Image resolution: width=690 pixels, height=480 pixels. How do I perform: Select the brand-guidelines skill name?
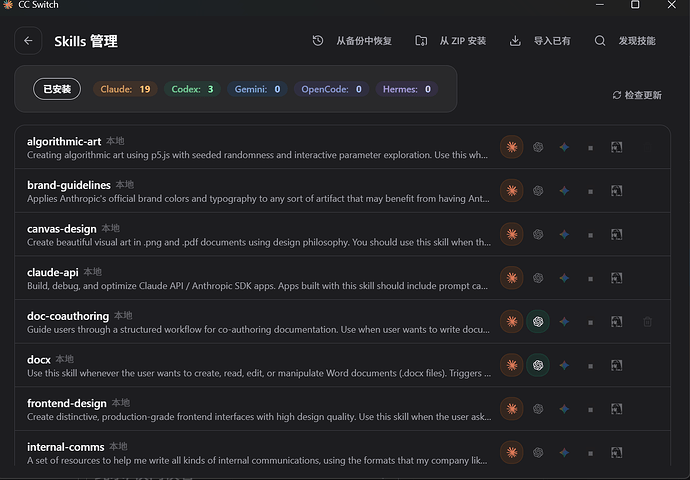click(x=69, y=185)
